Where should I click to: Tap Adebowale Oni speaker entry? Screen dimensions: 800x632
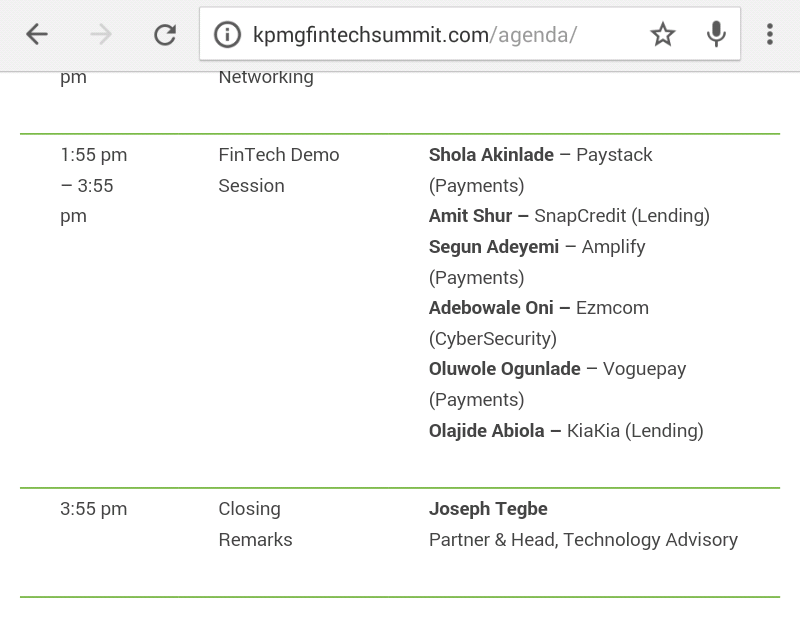(x=491, y=308)
